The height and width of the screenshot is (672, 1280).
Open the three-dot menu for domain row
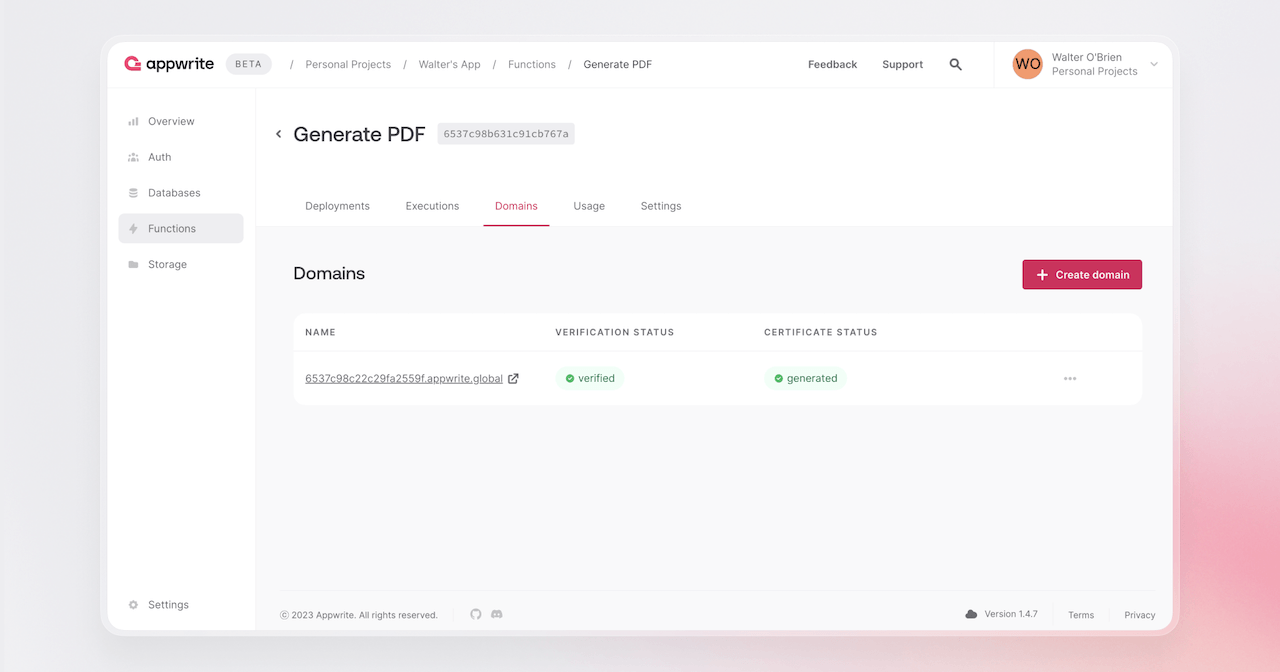coord(1070,379)
